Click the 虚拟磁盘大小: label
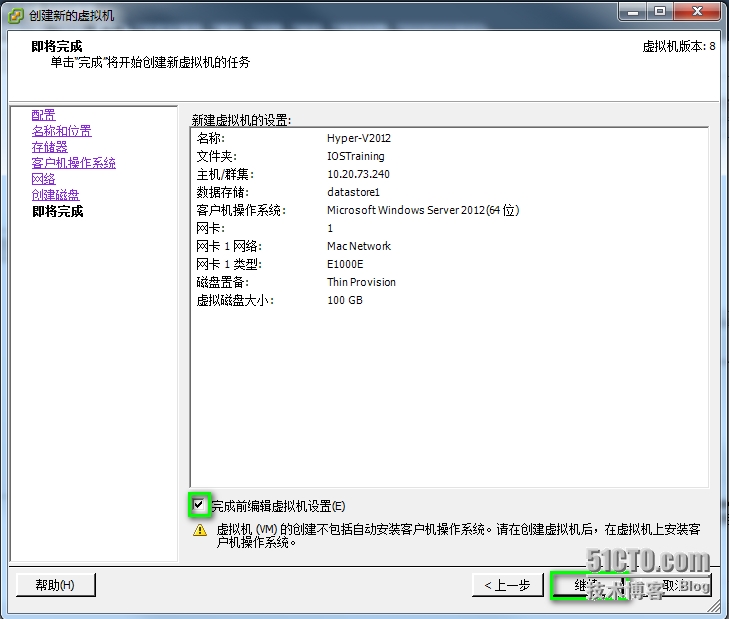Viewport: 729px width, 619px height. point(235,300)
